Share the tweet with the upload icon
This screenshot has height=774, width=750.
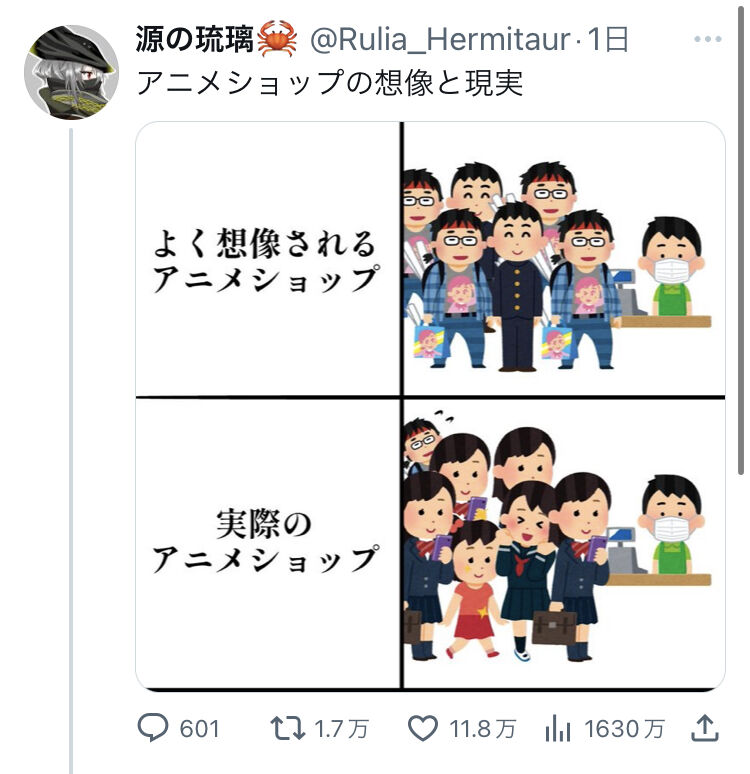[705, 728]
